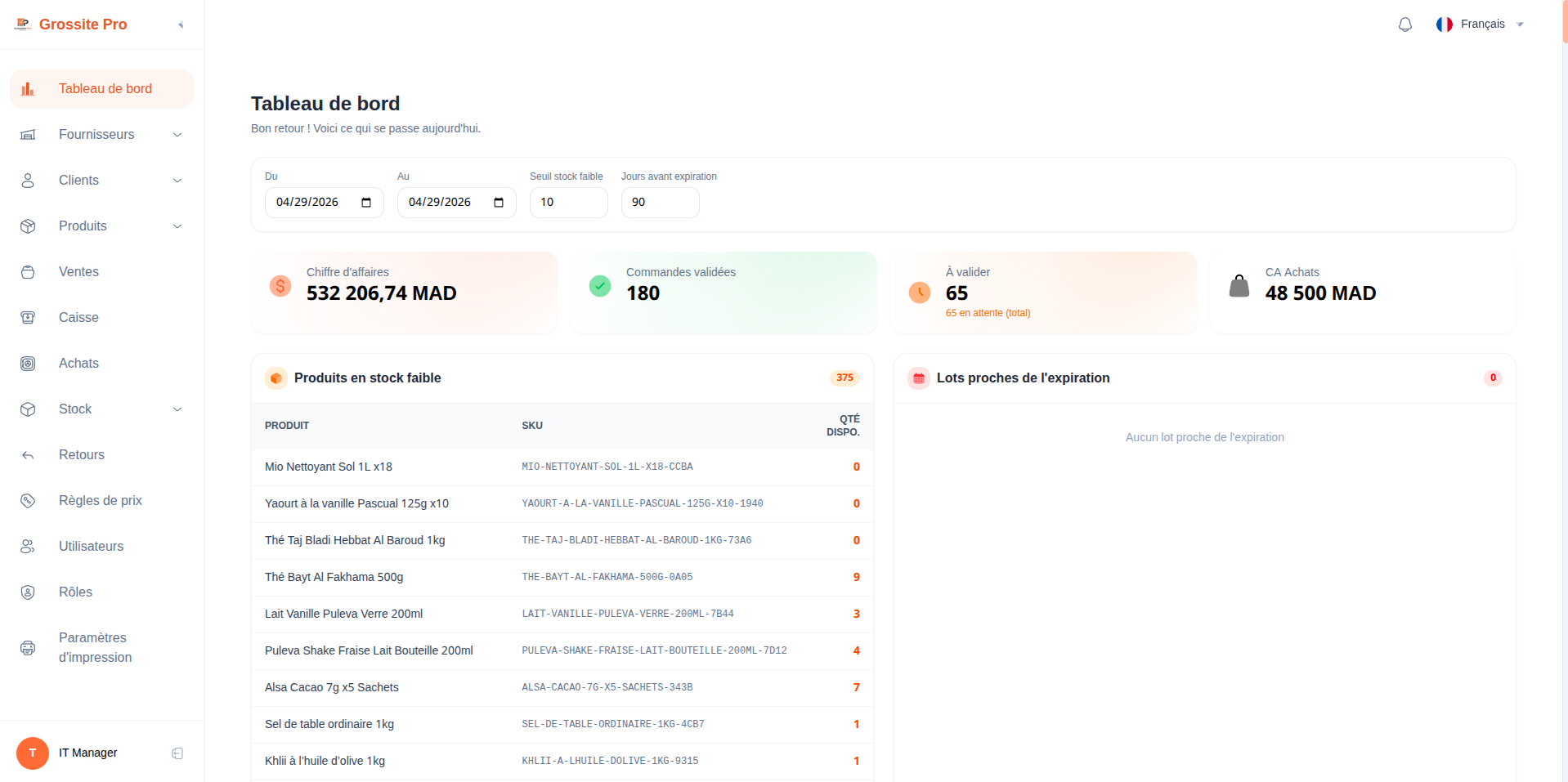Open notifications bell icon
Image resolution: width=1568 pixels, height=782 pixels.
pyautogui.click(x=1404, y=25)
